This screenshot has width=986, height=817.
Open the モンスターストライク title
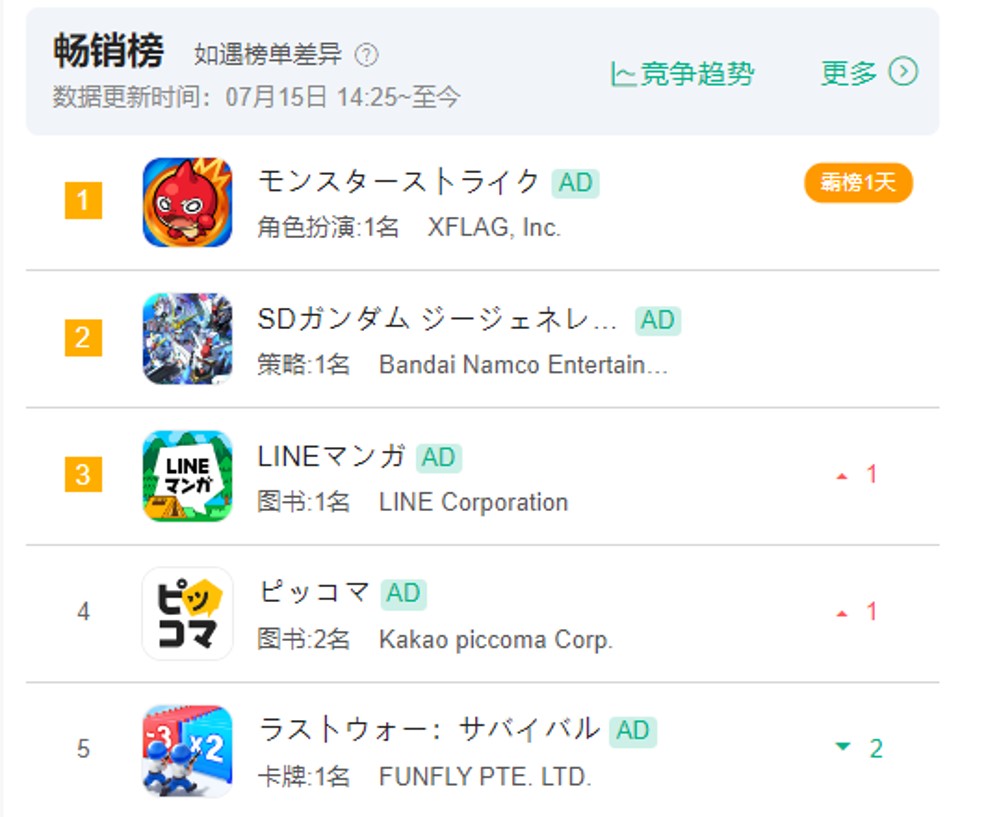[x=400, y=182]
